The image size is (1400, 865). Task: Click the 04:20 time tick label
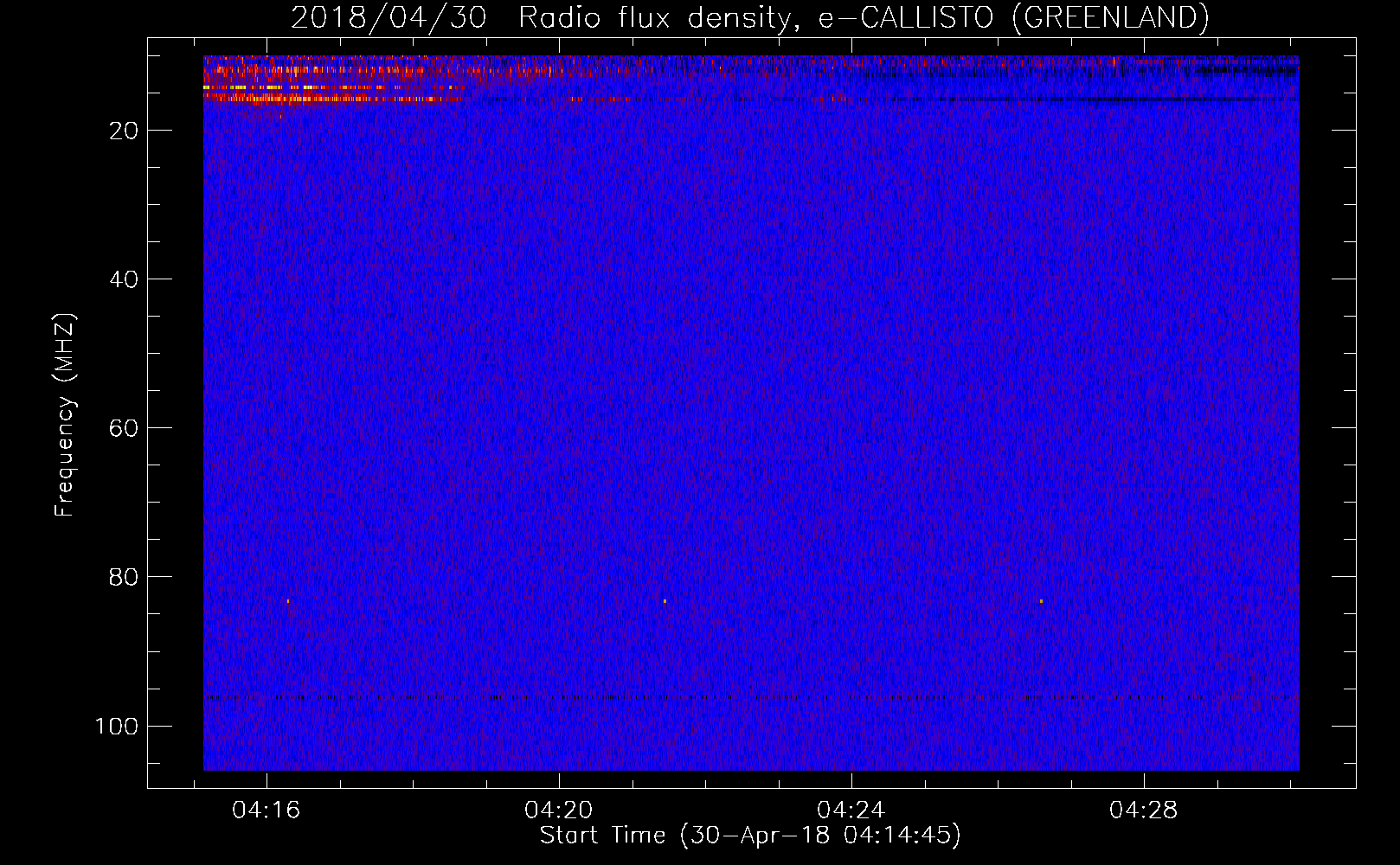tap(559, 811)
